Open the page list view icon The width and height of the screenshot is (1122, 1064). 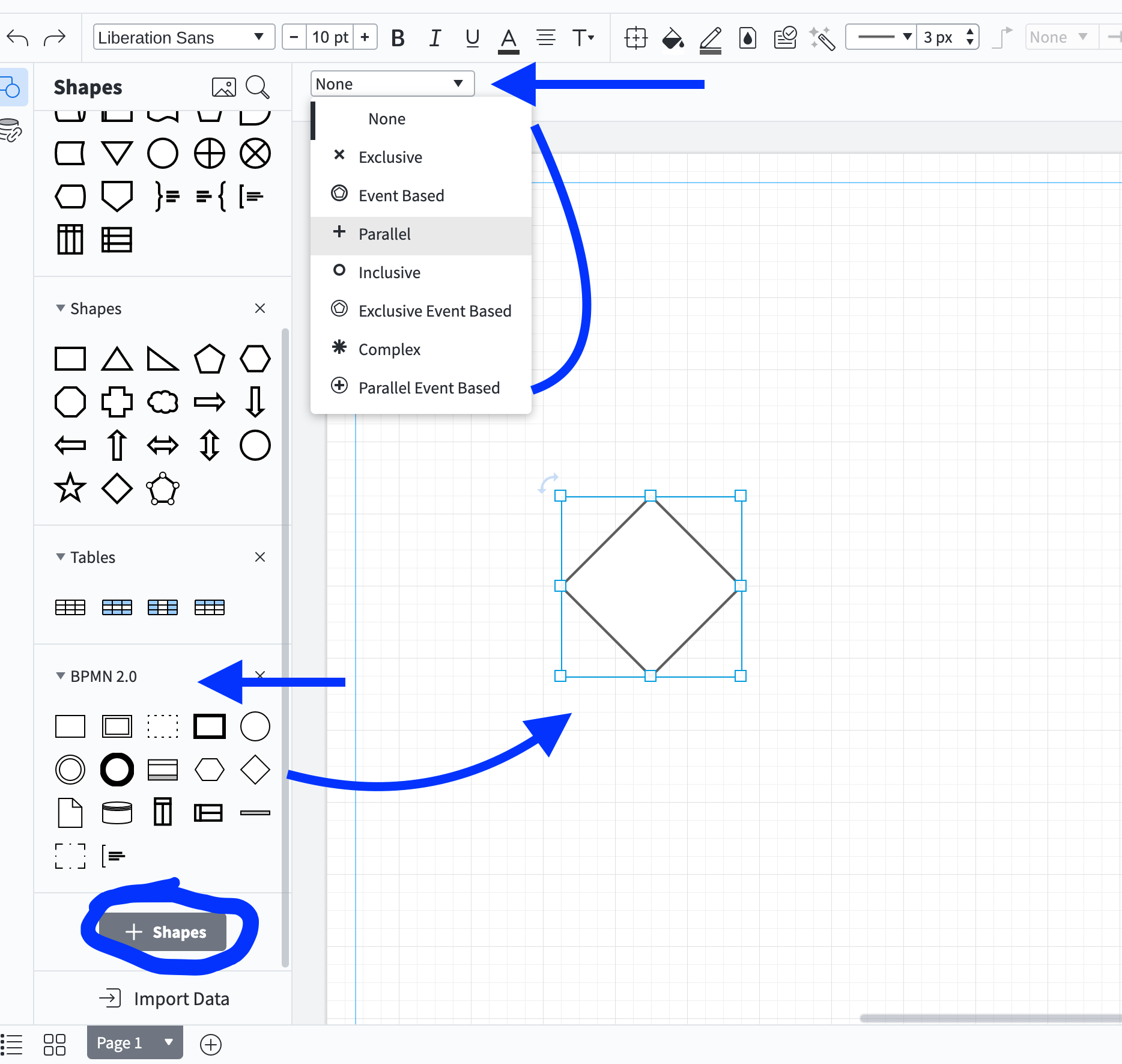(x=11, y=1044)
